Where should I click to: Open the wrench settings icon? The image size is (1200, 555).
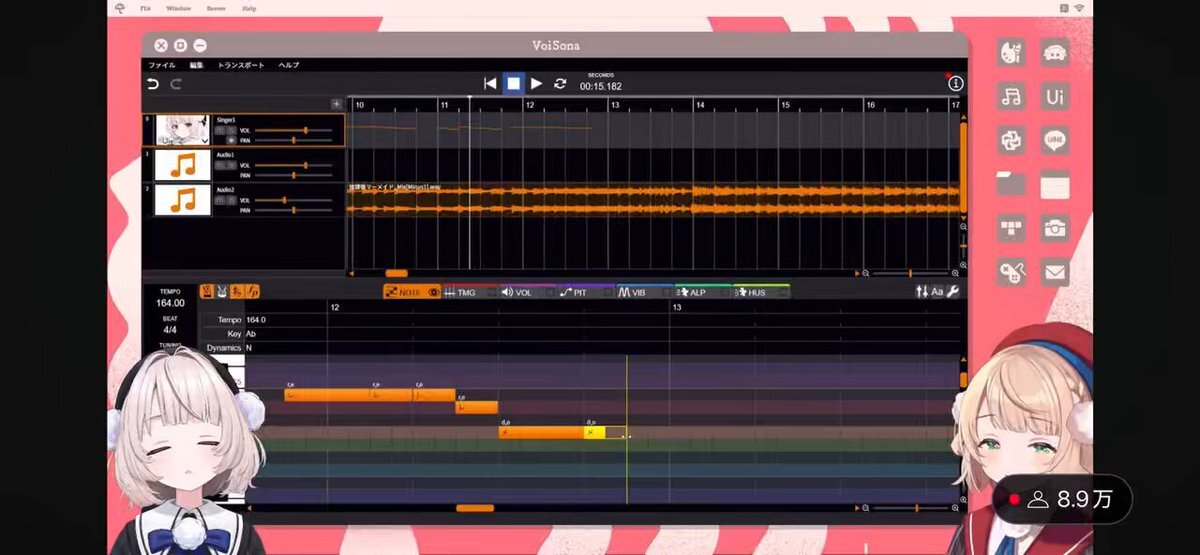(953, 292)
